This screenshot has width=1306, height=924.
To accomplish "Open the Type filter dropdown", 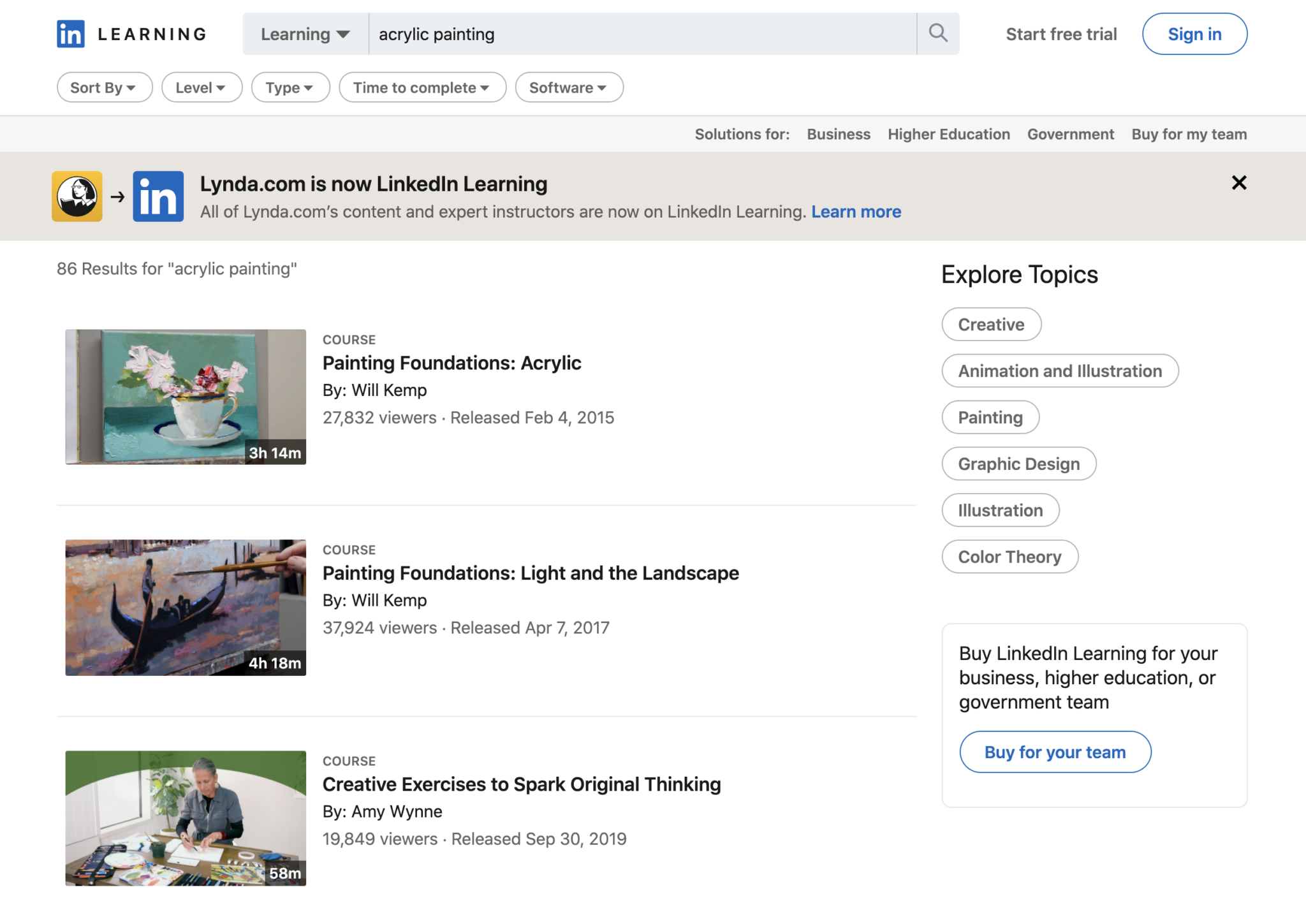I will (290, 87).
